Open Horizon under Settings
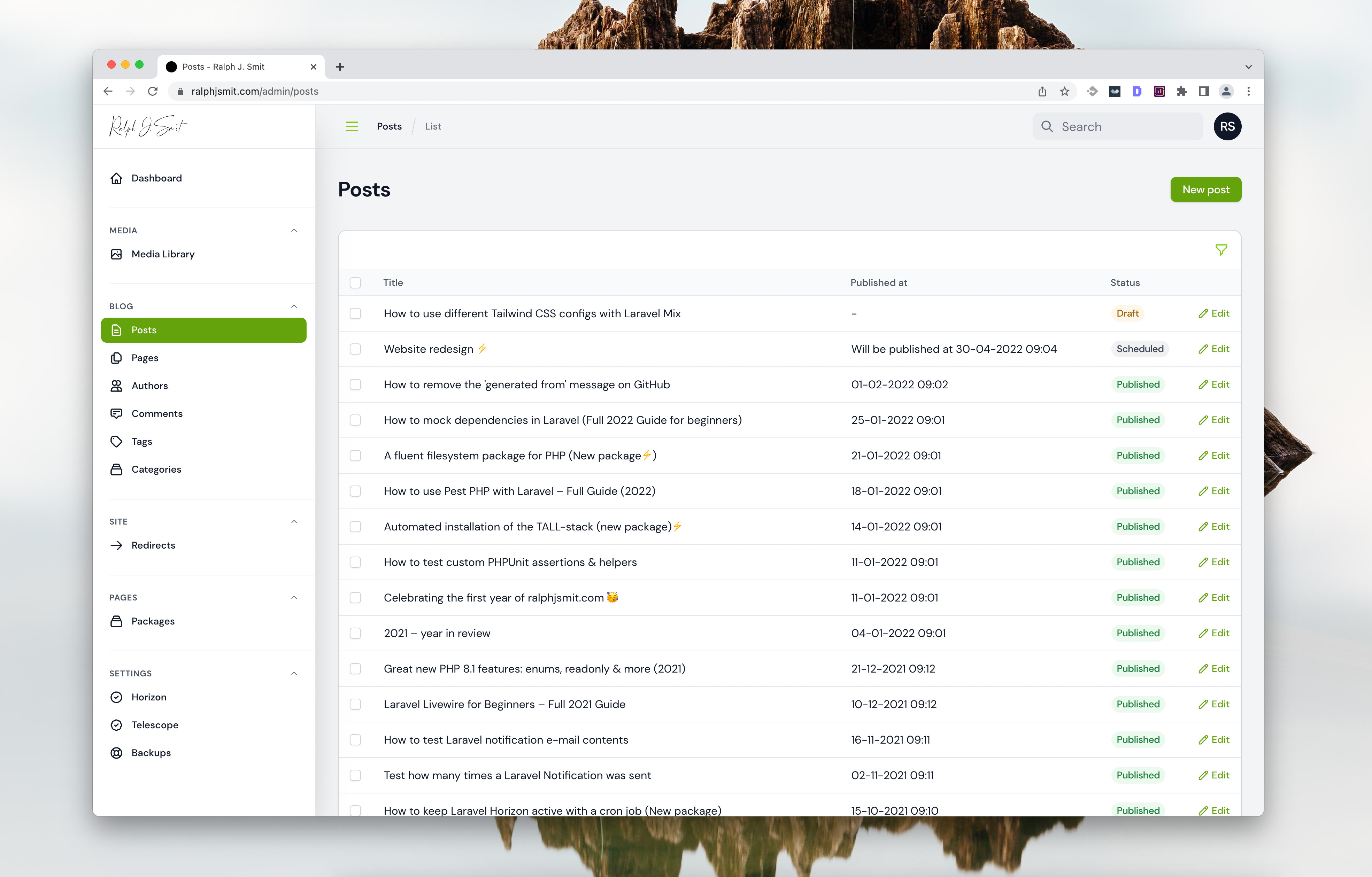 [x=149, y=697]
